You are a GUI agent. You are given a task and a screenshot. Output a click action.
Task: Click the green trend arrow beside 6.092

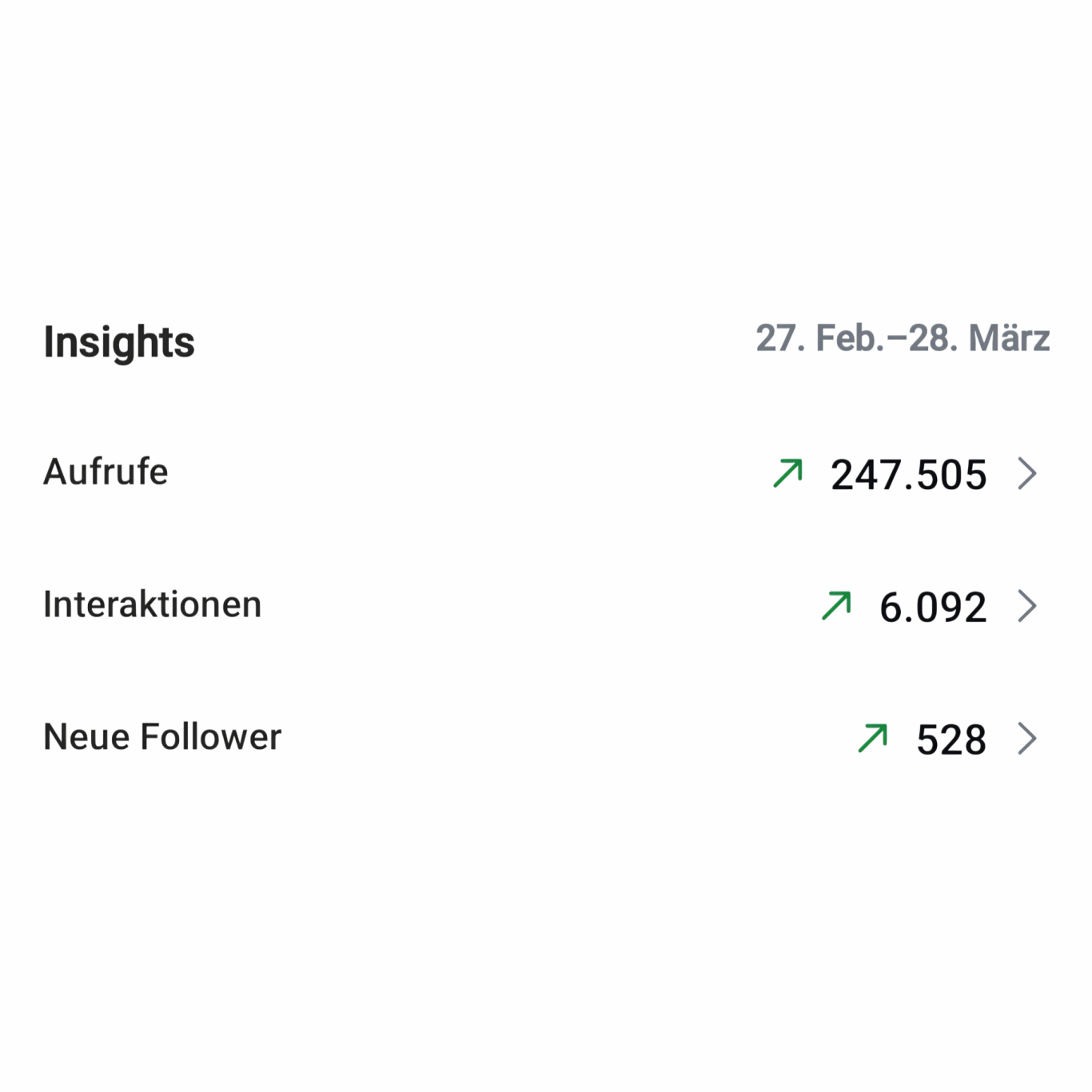point(836,606)
